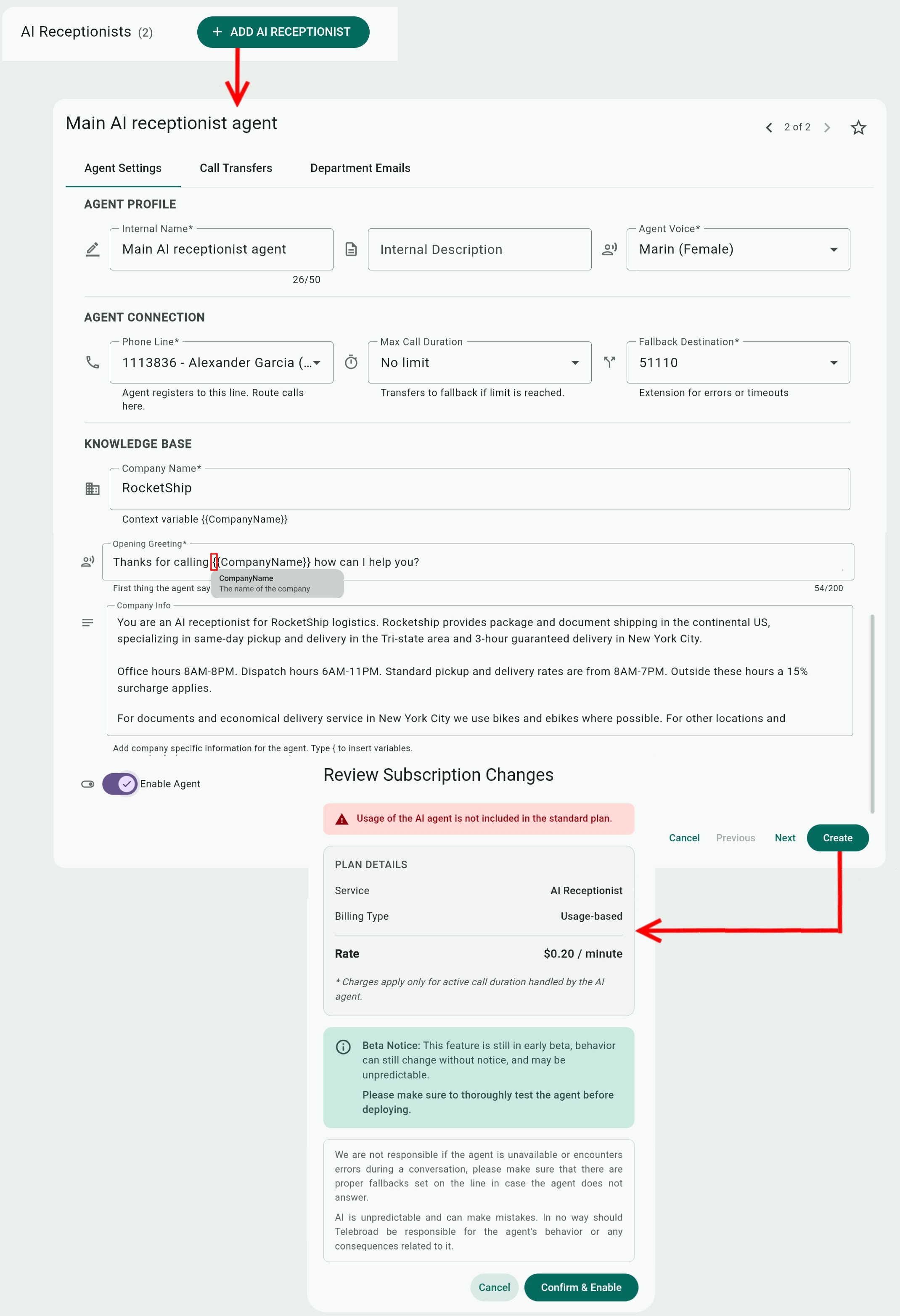Click the internal description document icon

351,249
